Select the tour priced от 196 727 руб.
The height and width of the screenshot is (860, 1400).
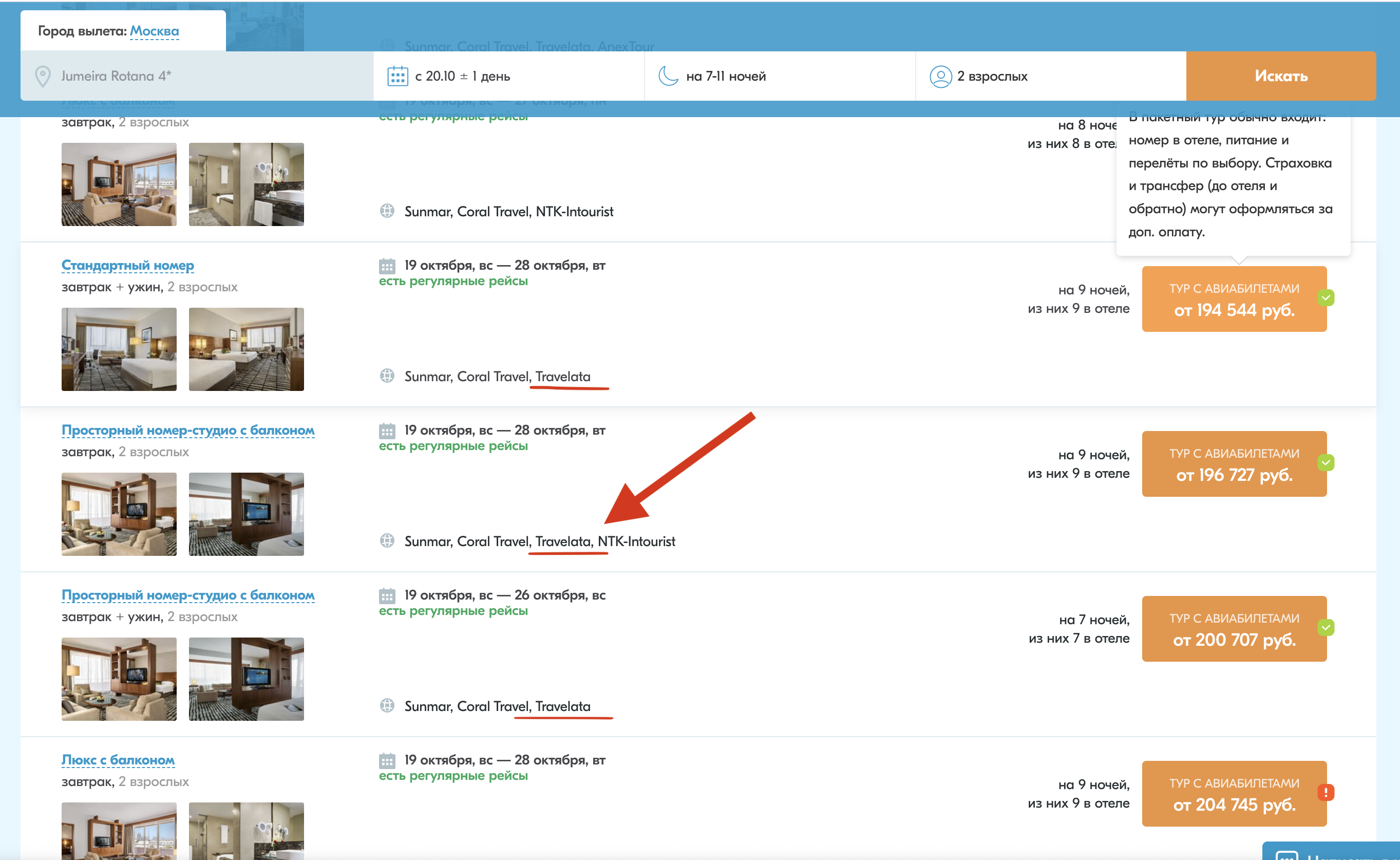1234,464
